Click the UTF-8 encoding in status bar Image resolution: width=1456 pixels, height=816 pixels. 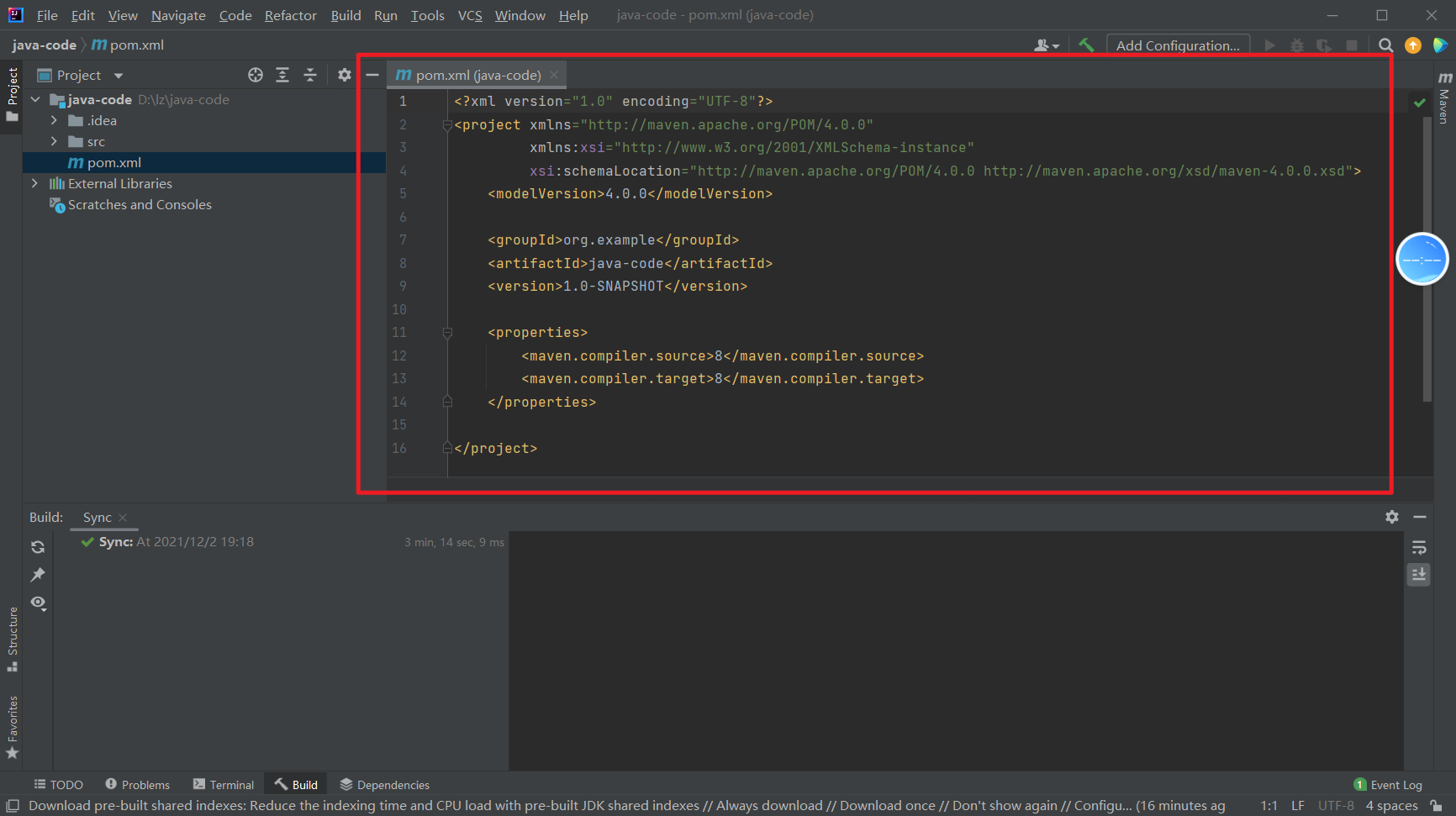point(1336,806)
